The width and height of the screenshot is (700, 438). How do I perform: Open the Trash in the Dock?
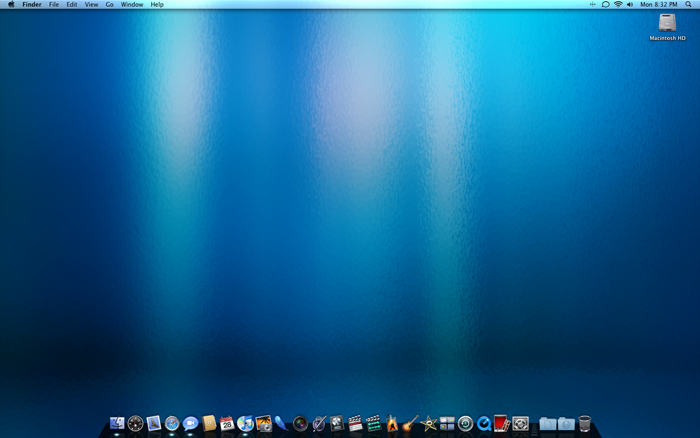coord(584,423)
